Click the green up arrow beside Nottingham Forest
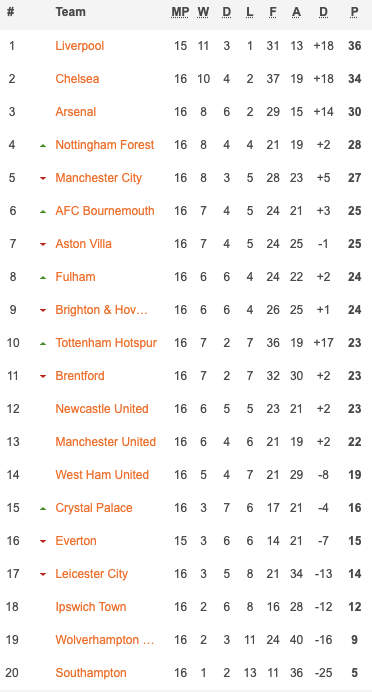Image resolution: width=372 pixels, height=692 pixels. [43, 145]
